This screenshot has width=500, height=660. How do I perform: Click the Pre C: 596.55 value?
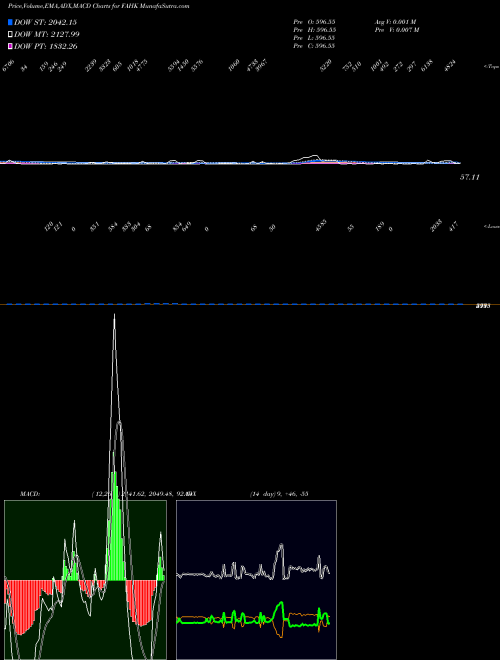[x=314, y=45]
